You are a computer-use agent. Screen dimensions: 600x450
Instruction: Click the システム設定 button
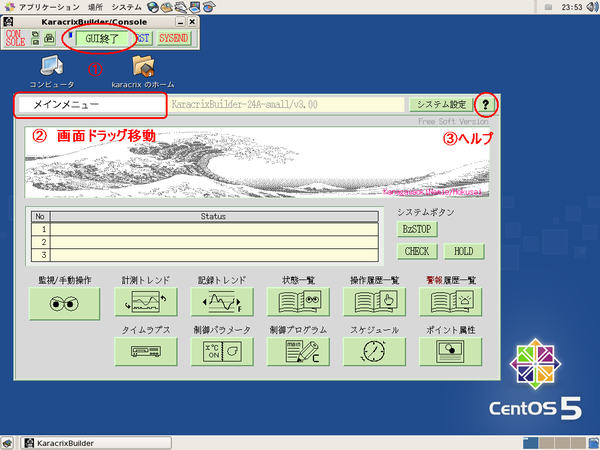(441, 104)
